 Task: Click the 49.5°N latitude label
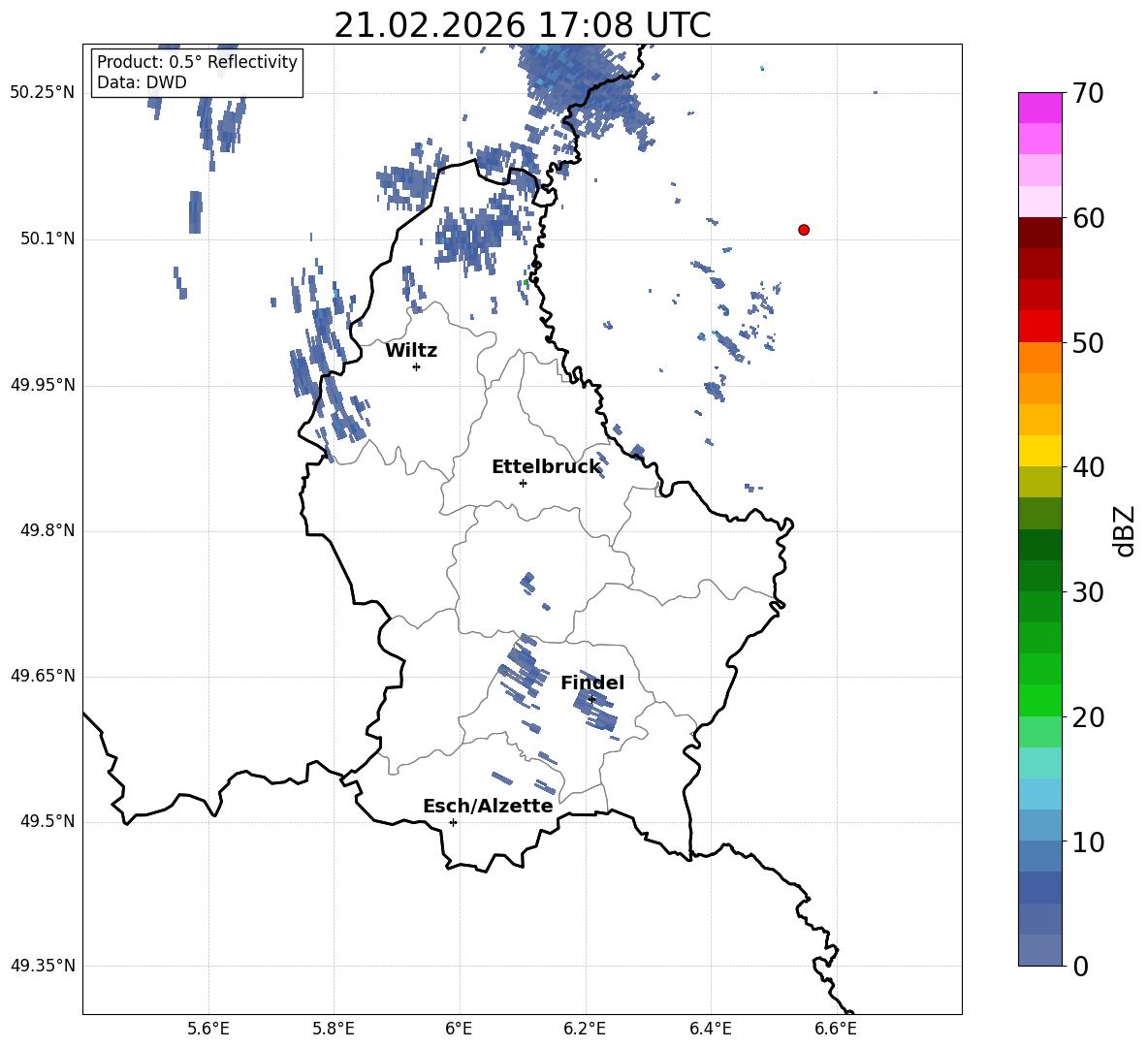48,821
